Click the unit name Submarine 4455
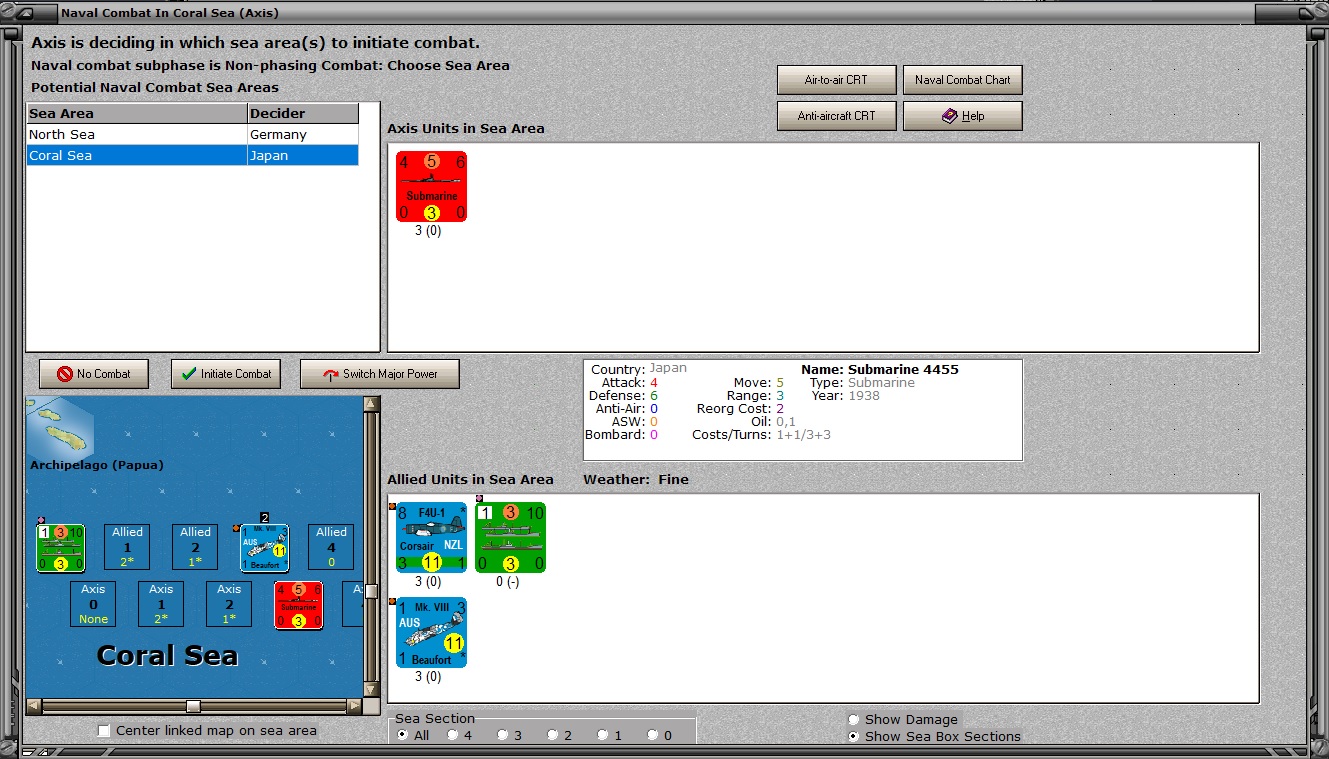The width and height of the screenshot is (1329, 759). pos(903,370)
